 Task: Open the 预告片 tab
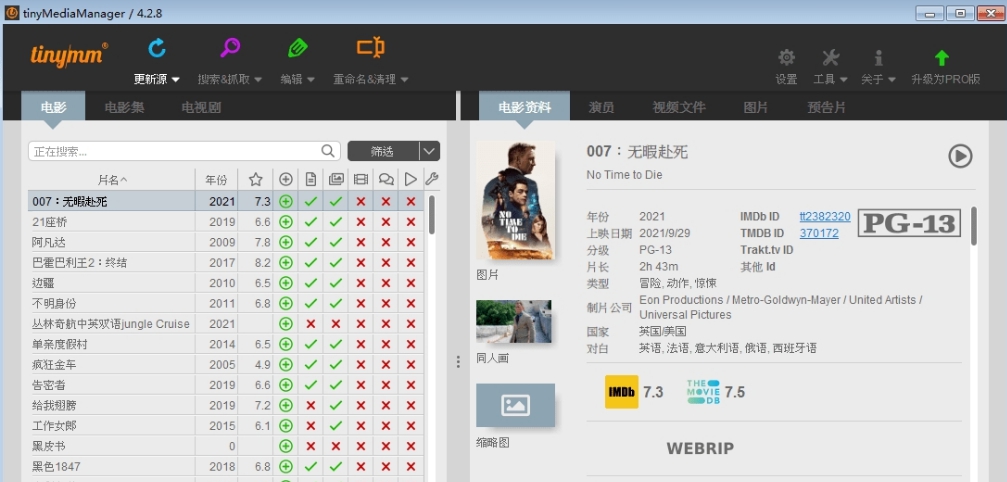tap(827, 107)
